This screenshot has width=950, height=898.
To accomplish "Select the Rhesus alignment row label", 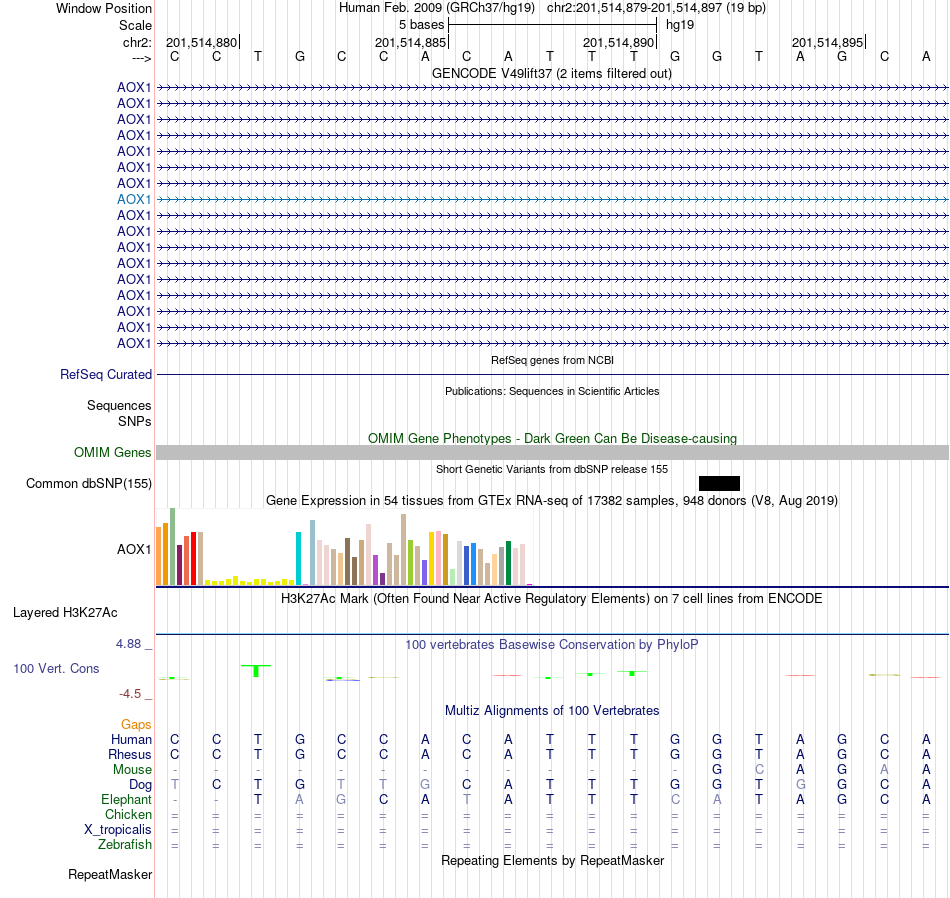I will tap(130, 754).
